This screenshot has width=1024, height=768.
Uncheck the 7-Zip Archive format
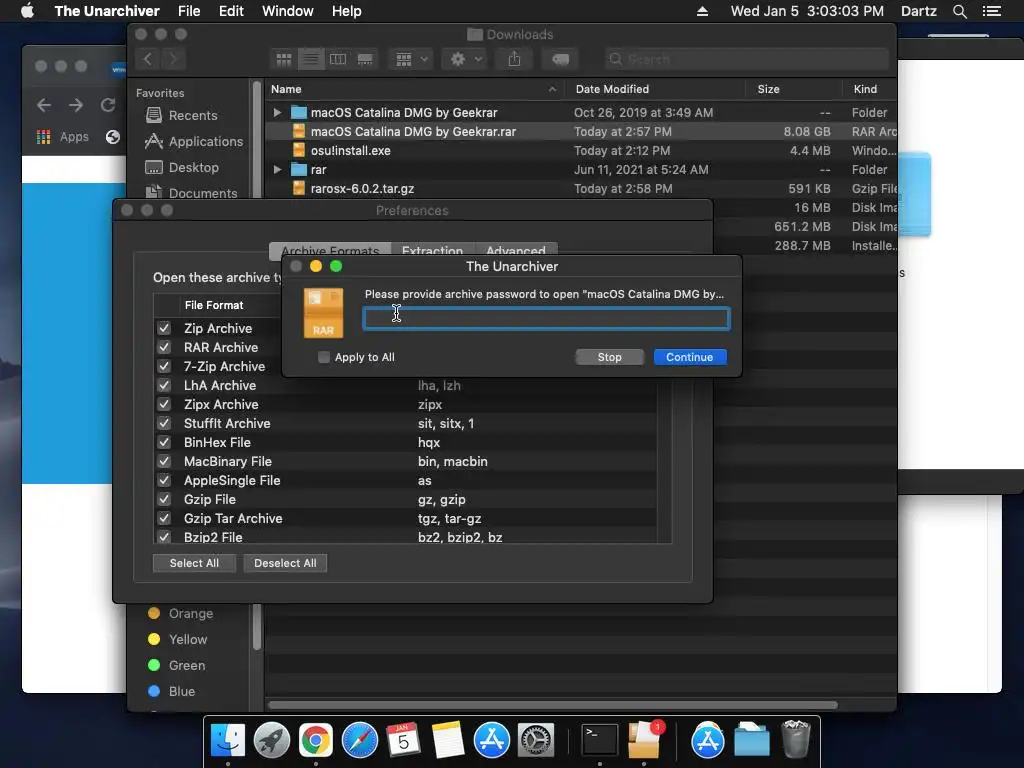coord(164,366)
